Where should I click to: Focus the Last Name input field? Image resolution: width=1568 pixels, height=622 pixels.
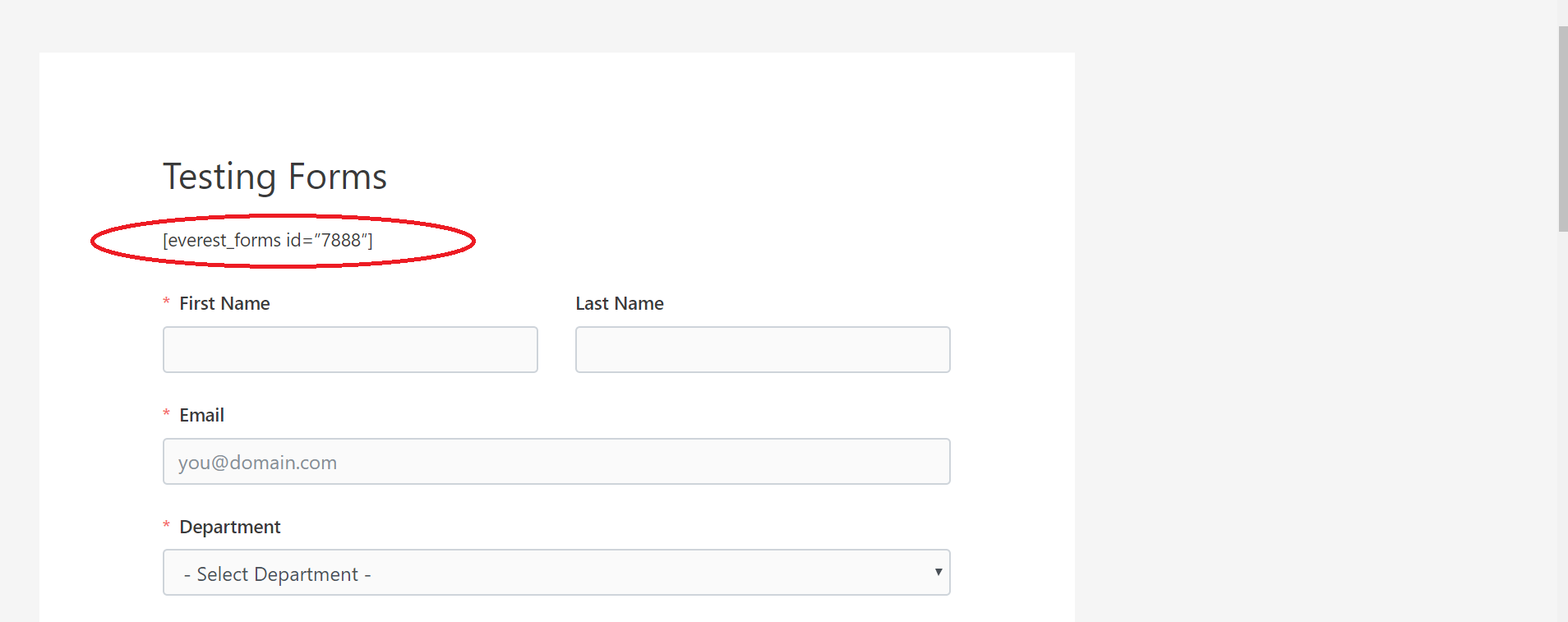click(763, 349)
